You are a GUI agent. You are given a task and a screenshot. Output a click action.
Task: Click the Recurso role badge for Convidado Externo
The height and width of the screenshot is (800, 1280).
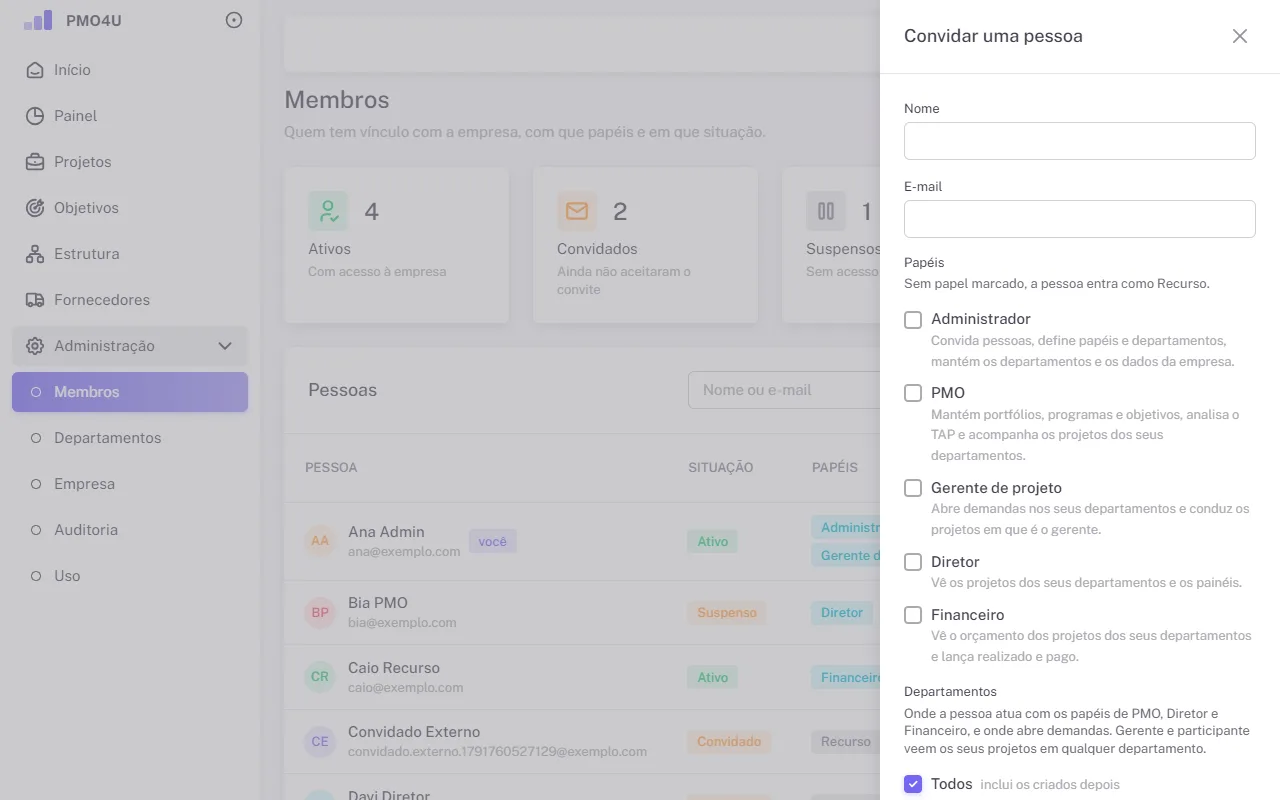(846, 741)
